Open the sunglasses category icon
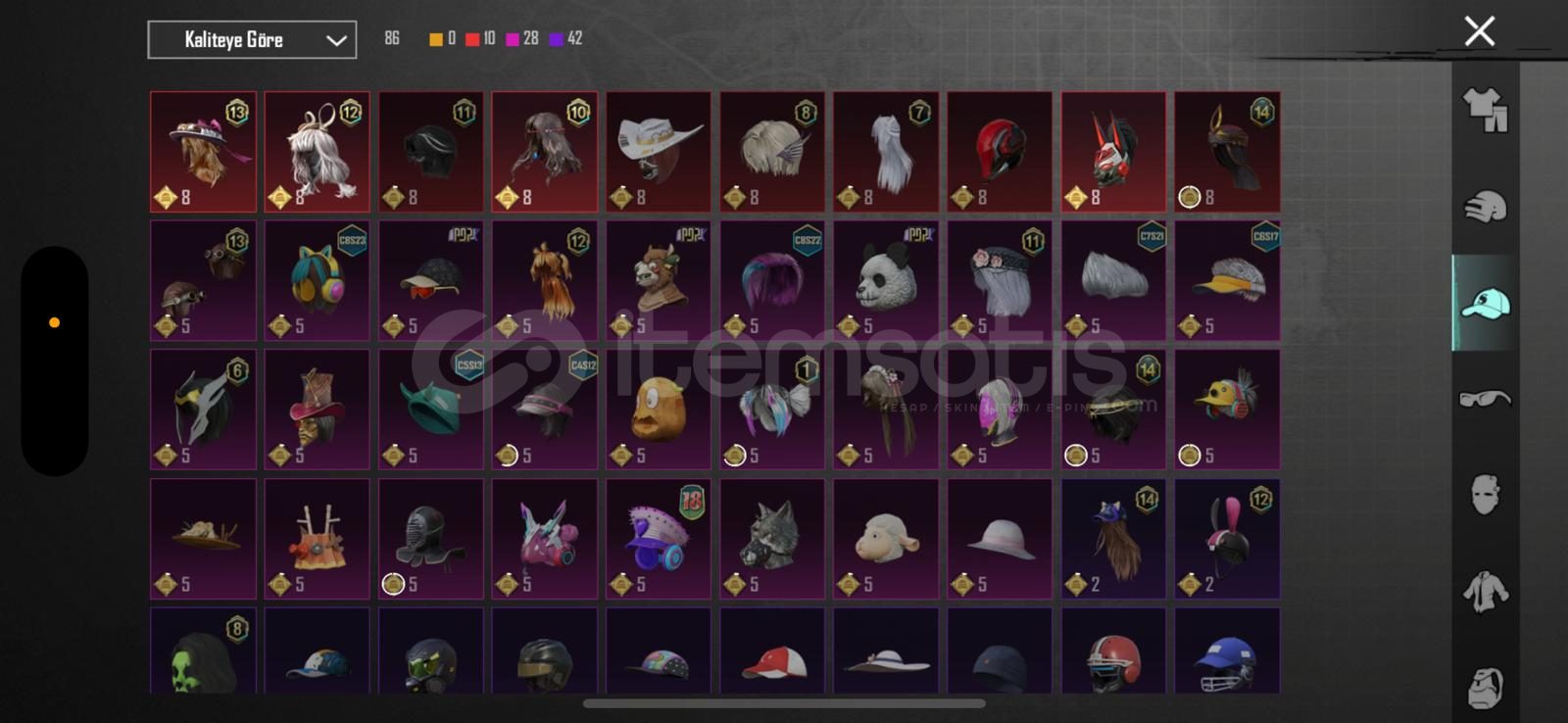Image resolution: width=1568 pixels, height=723 pixels. 1486,398
